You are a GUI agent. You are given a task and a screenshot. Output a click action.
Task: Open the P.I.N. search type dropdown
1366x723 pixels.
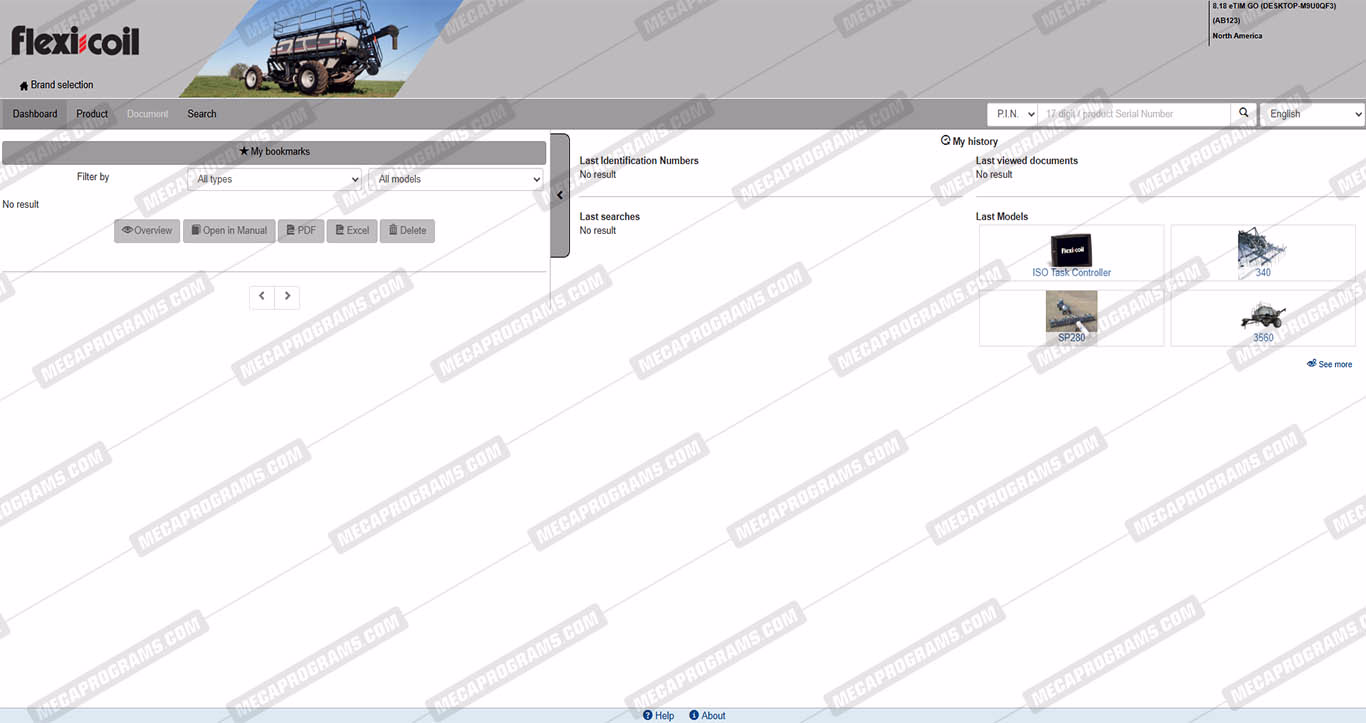click(x=1013, y=114)
